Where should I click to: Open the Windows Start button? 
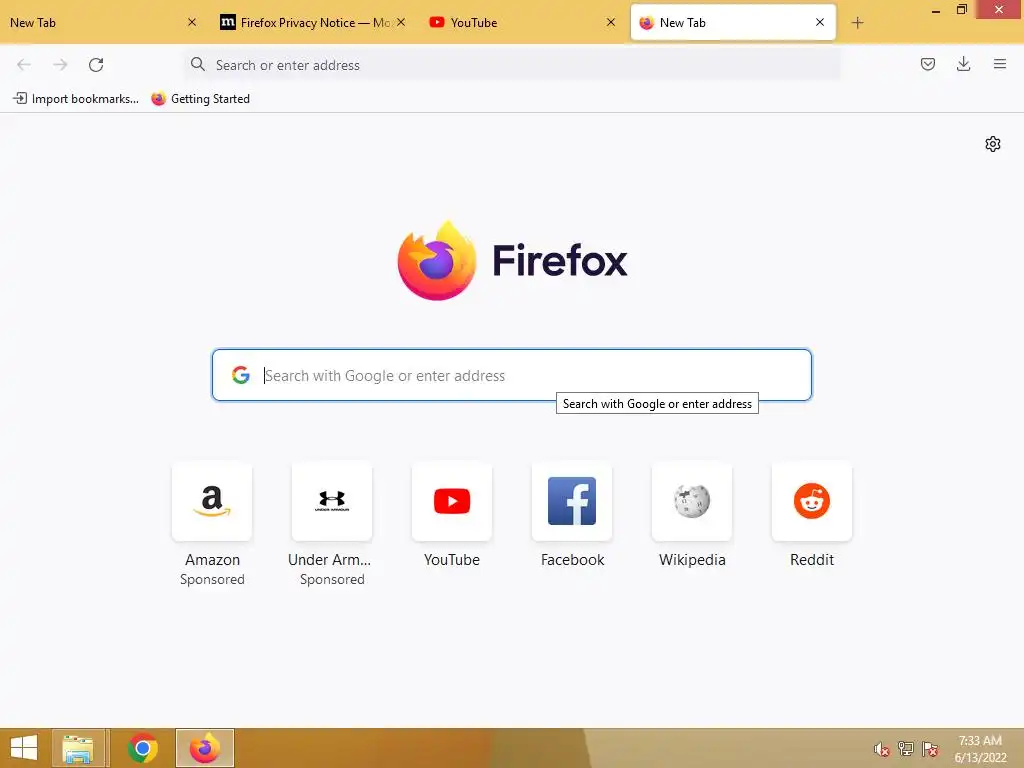(x=24, y=748)
